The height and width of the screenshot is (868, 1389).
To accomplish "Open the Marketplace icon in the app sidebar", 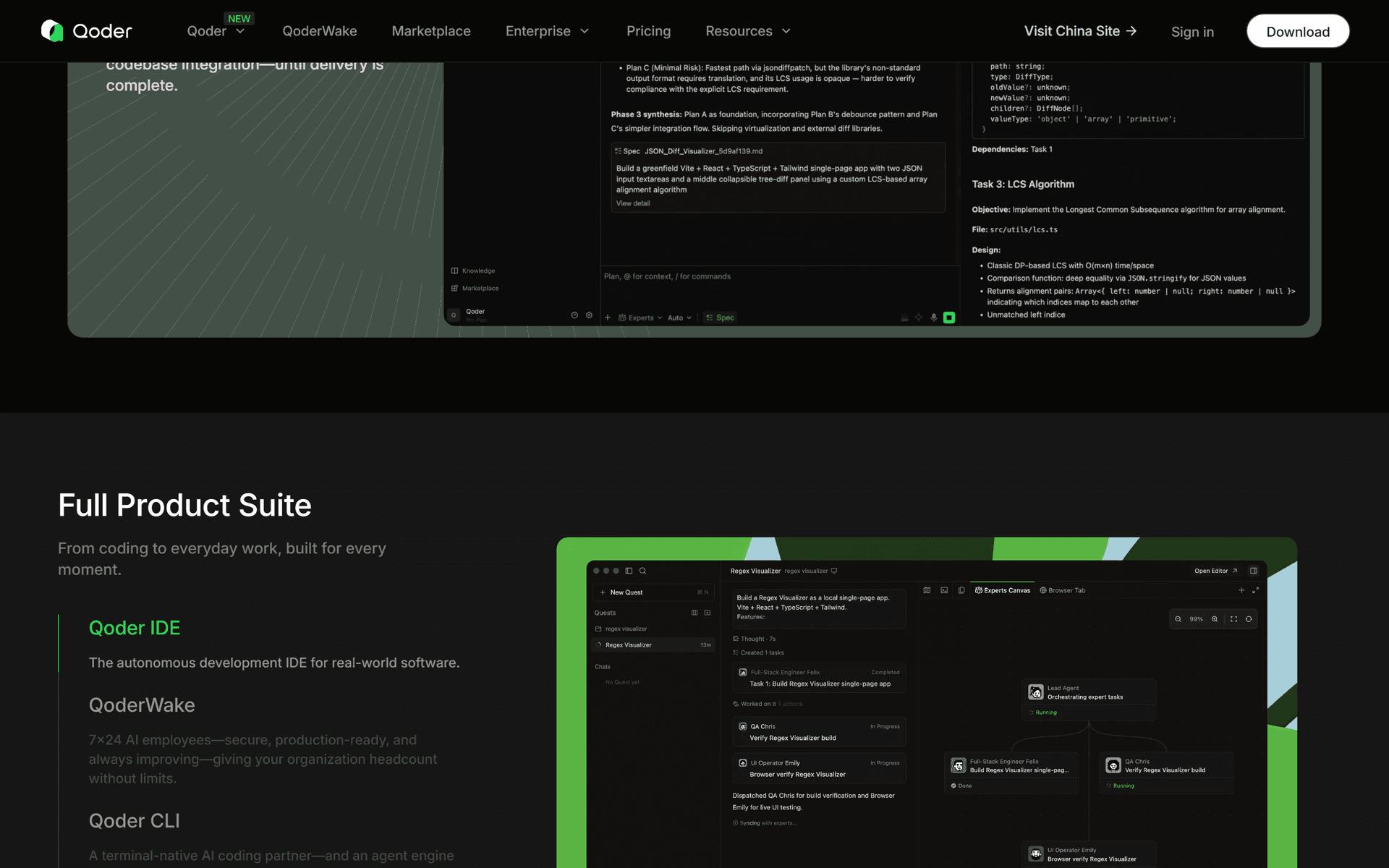I will [x=454, y=288].
